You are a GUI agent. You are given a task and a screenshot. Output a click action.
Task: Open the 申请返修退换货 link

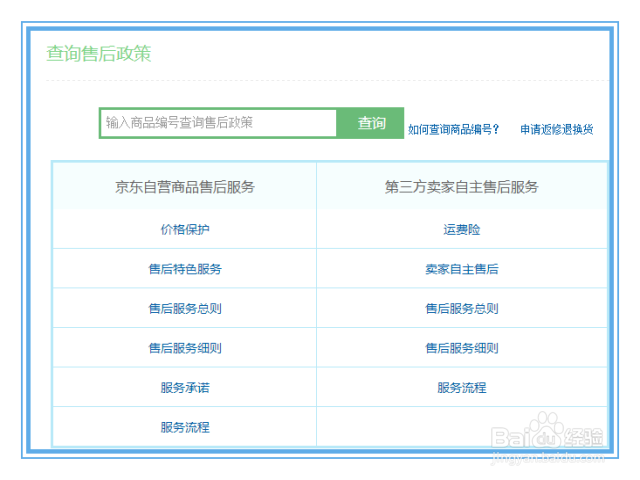pos(556,129)
